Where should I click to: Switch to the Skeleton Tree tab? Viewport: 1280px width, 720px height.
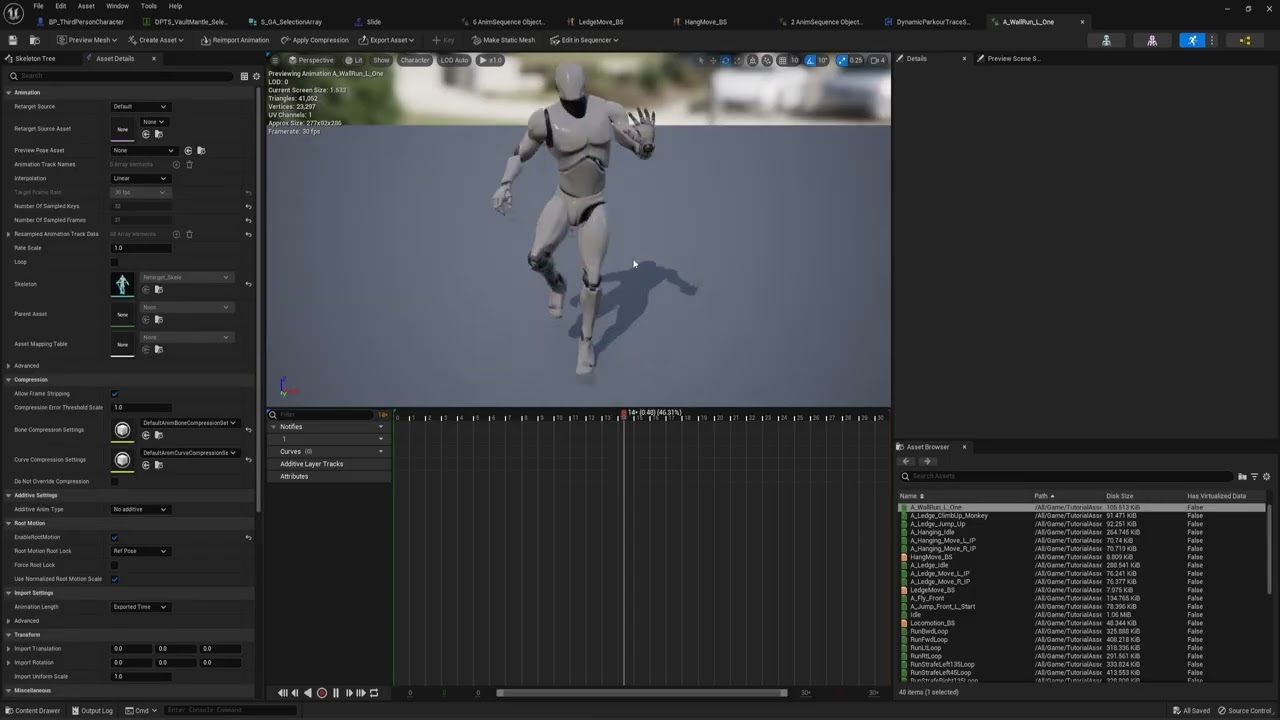tap(35, 58)
